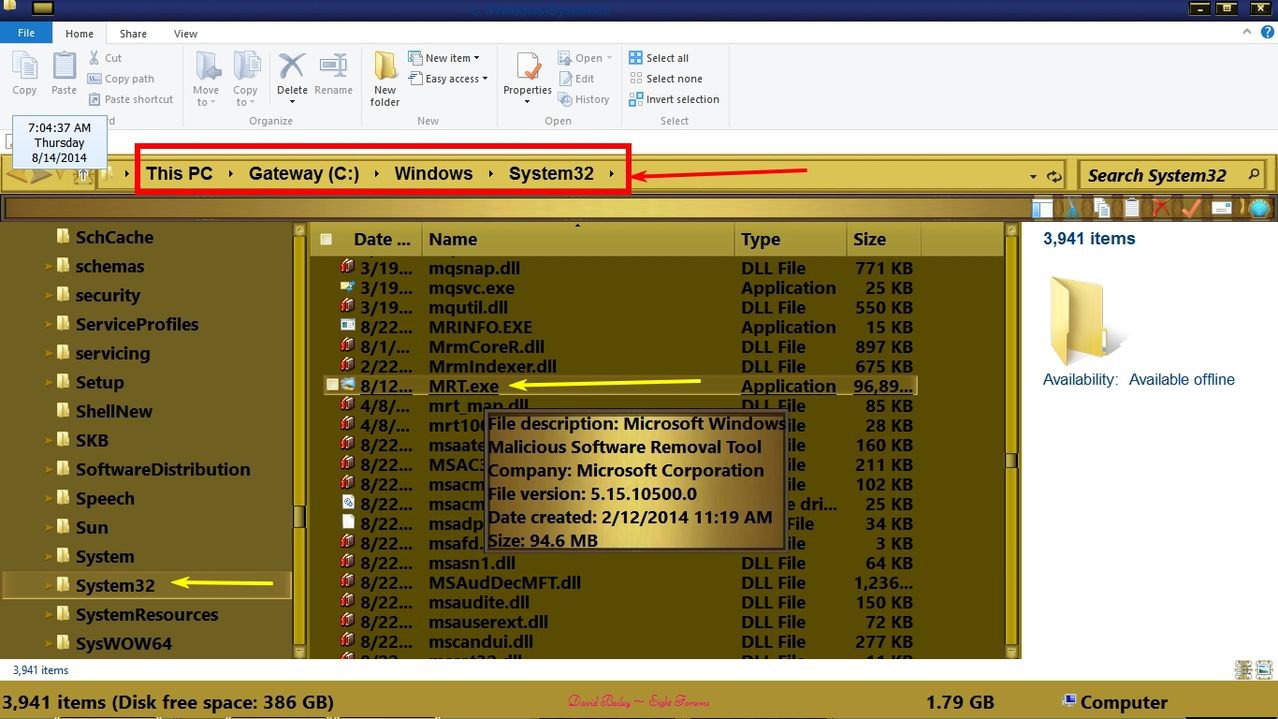
Task: Click the Cut scissors command
Action: 105,58
